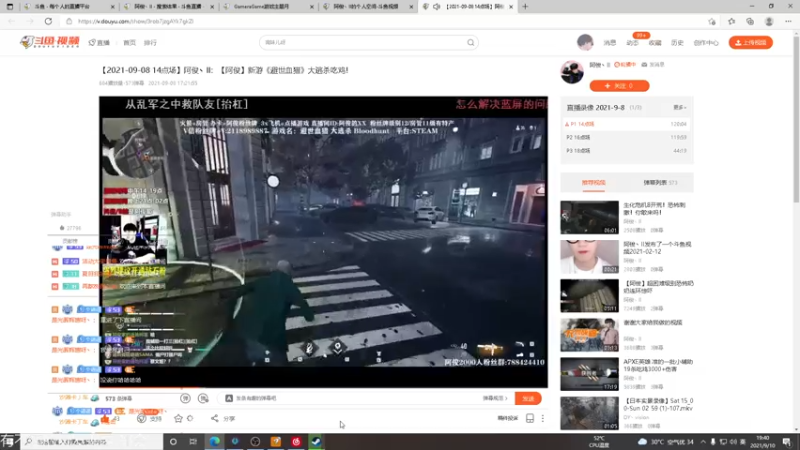Open the uploader's round avatar
The width and height of the screenshot is (800, 450).
[x=572, y=72]
